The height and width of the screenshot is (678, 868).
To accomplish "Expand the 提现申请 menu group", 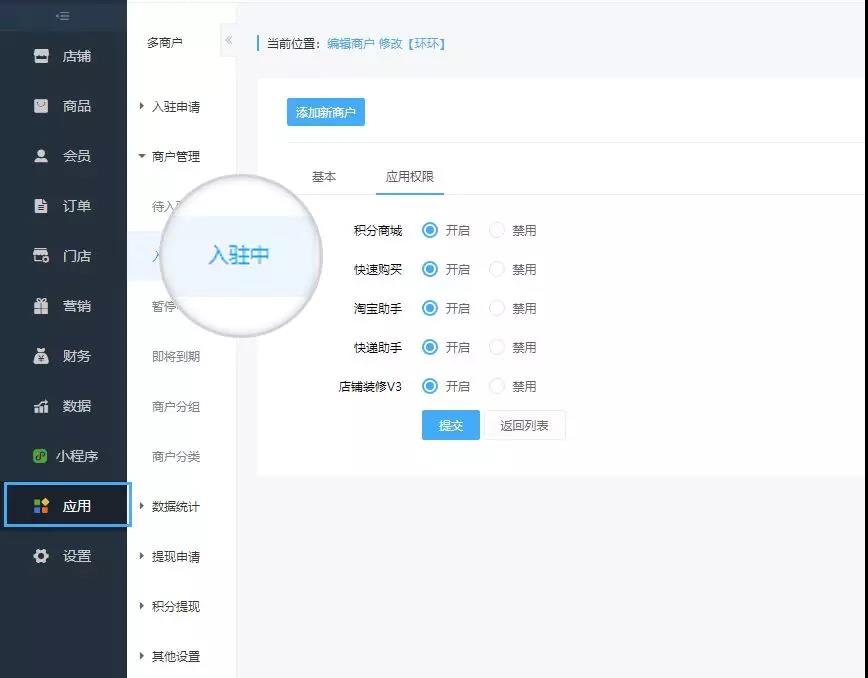I will click(169, 557).
